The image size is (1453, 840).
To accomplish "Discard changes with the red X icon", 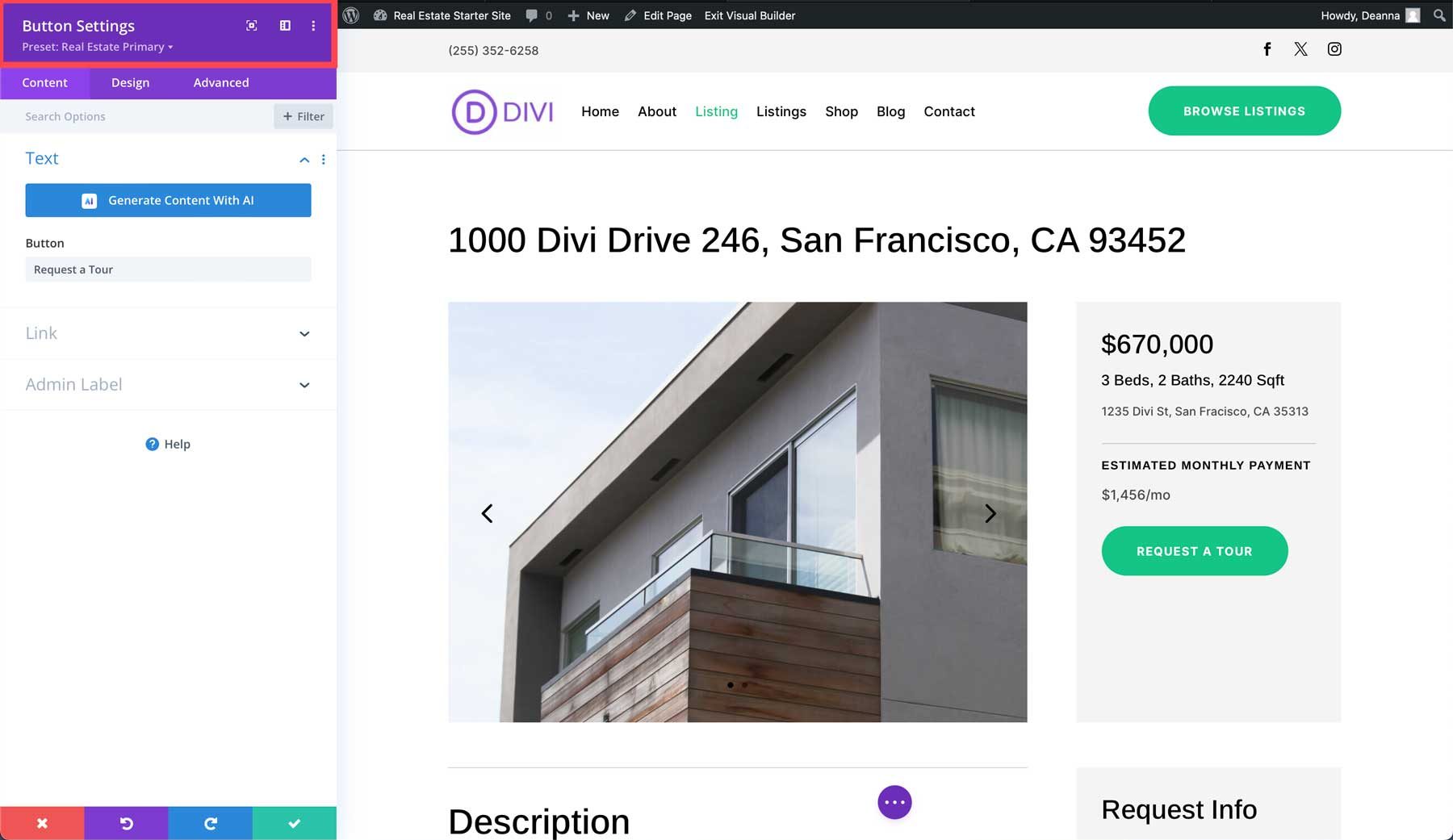I will pos(42,823).
